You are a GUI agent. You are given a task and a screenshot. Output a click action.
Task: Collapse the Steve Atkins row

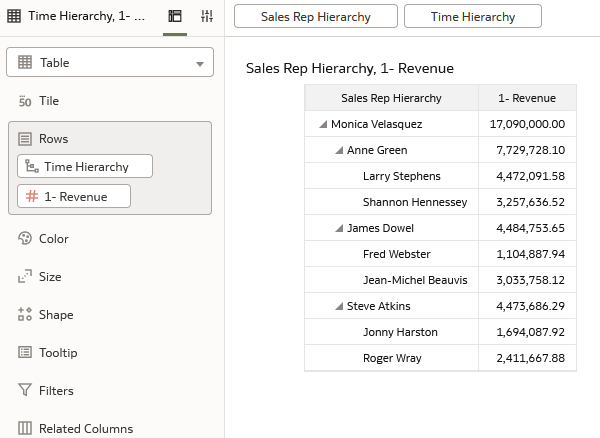tap(339, 307)
